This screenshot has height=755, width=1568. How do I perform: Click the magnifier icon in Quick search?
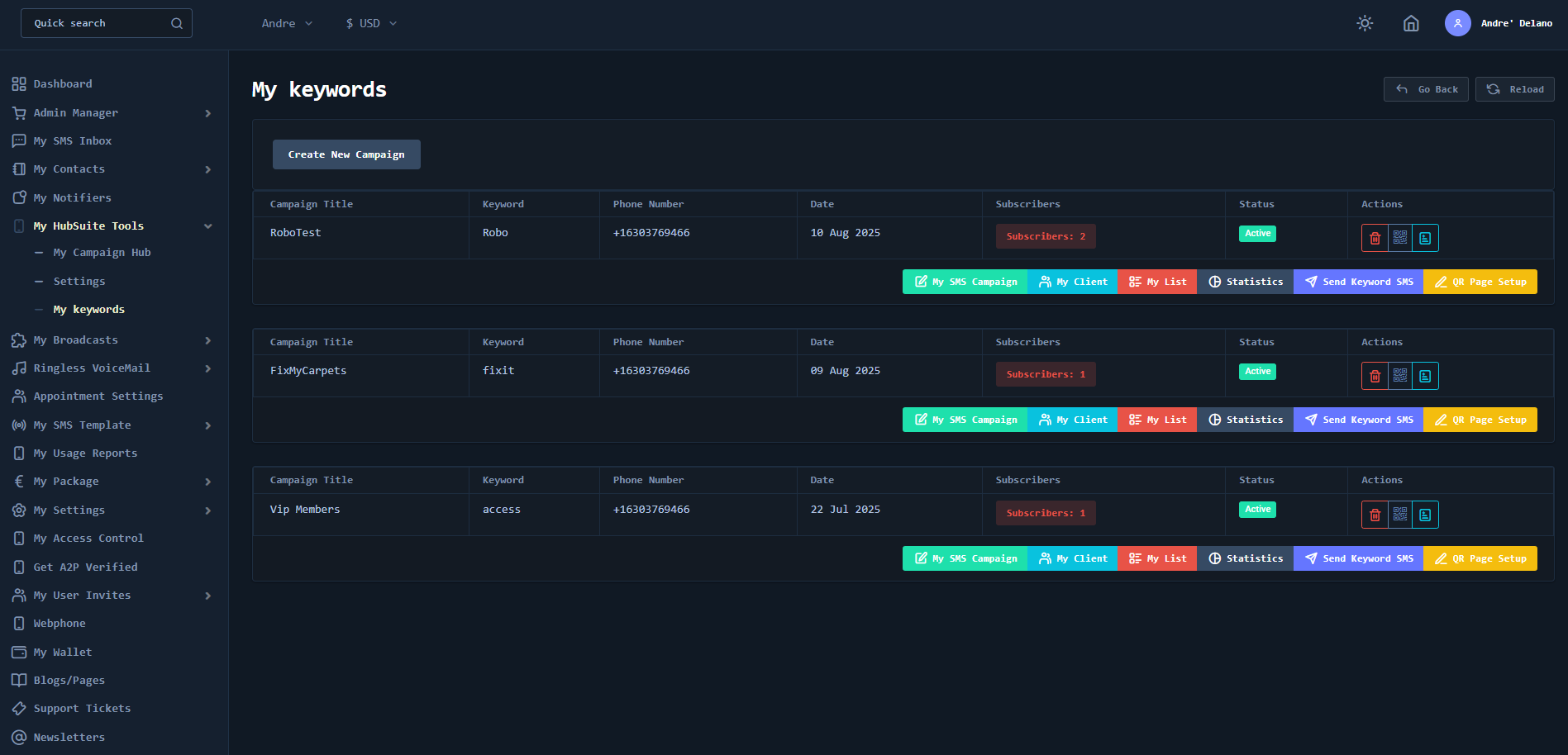click(176, 22)
